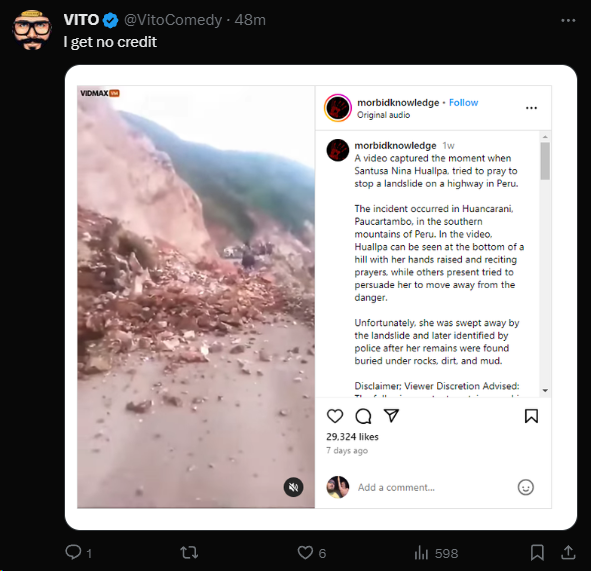Share Instagram post via paper plane

pyautogui.click(x=391, y=415)
